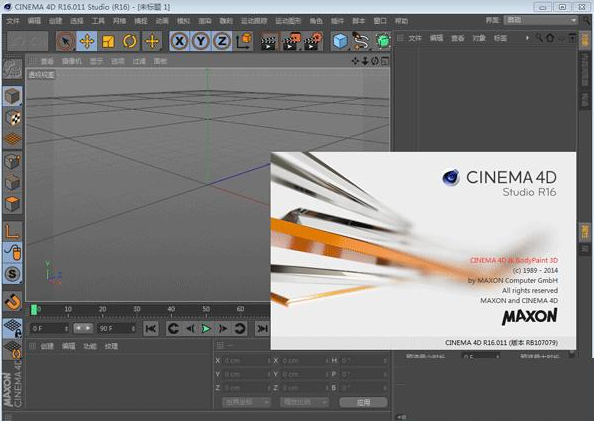This screenshot has height=421, width=594.
Task: Toggle Planar Workplane icon in sidebar
Action: (12, 349)
